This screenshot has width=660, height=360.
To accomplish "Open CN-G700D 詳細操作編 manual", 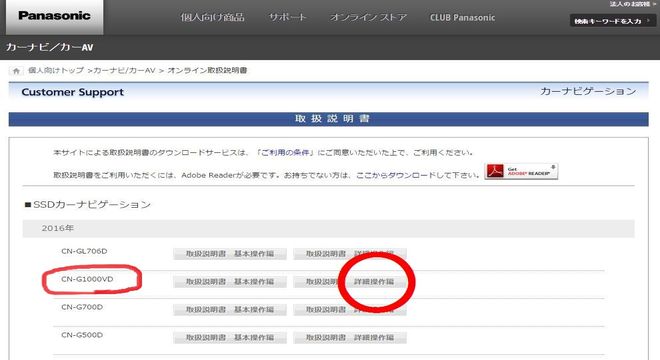I will 350,309.
